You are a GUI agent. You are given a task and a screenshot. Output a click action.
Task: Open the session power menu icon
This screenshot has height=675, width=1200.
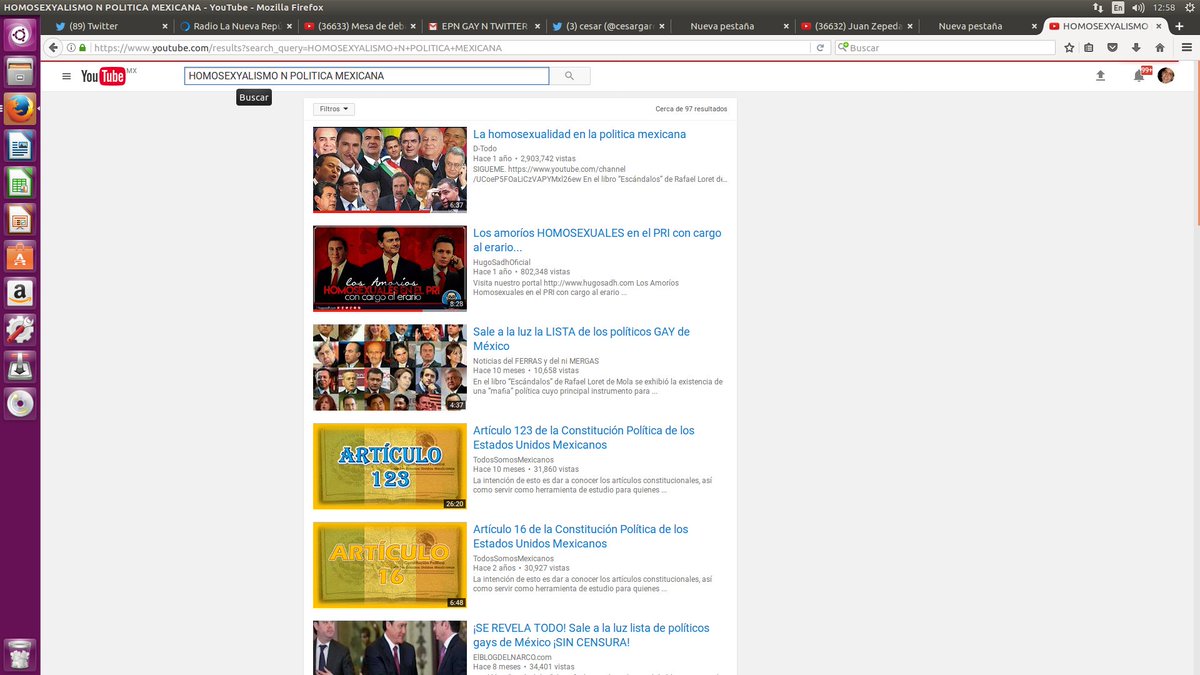[x=1188, y=7]
